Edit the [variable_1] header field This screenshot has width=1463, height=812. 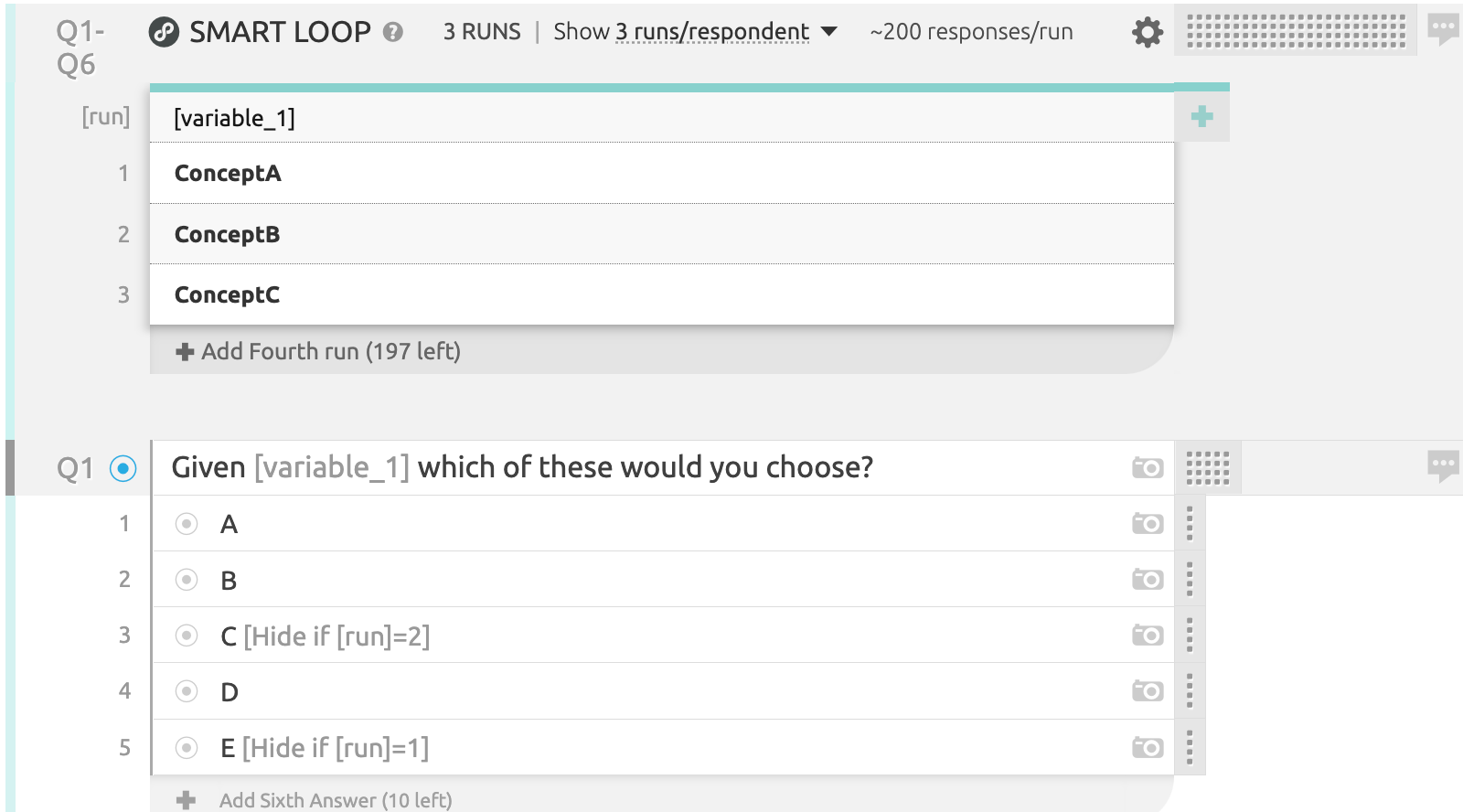coord(662,118)
